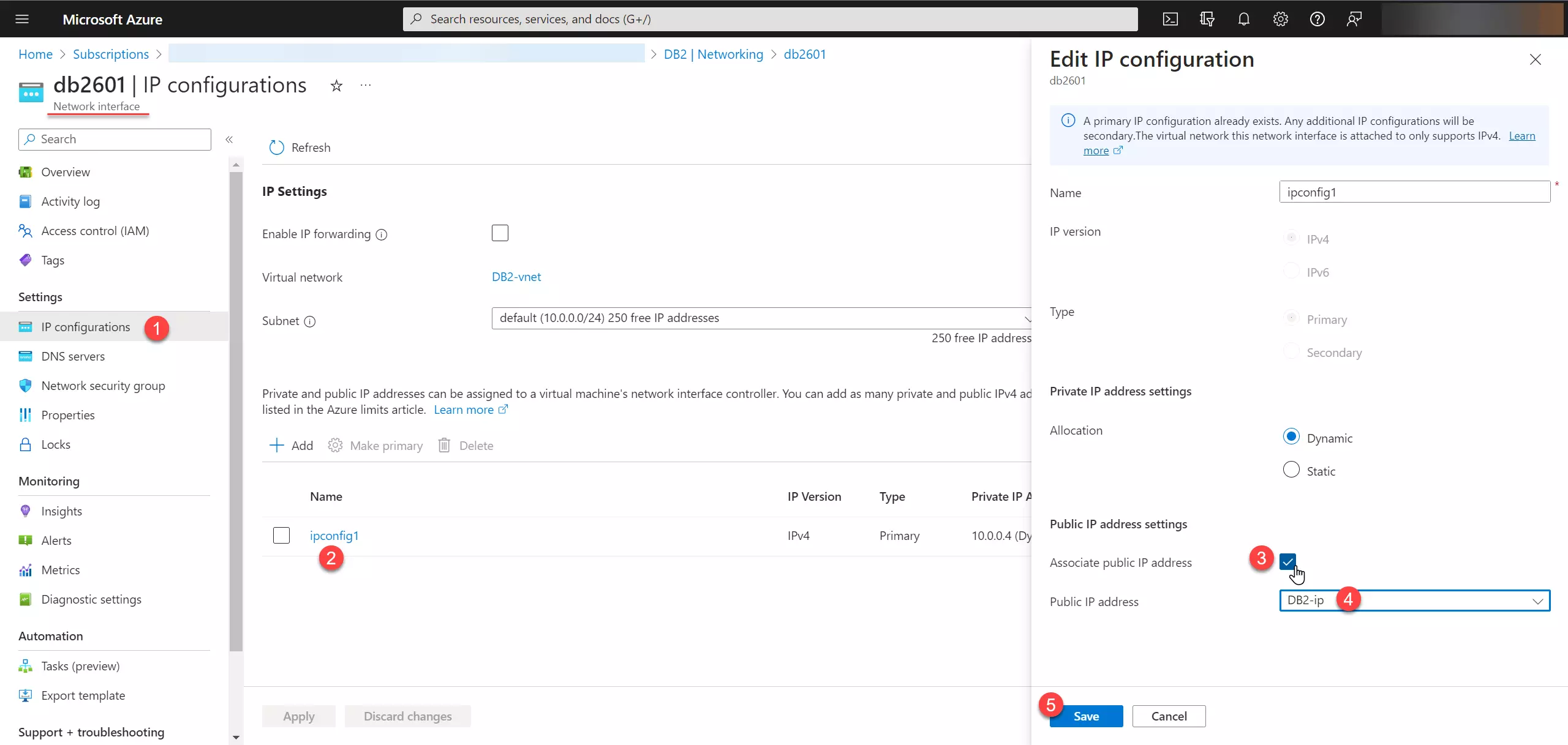
Task: Open the Subnet dropdown
Action: pyautogui.click(x=761, y=318)
